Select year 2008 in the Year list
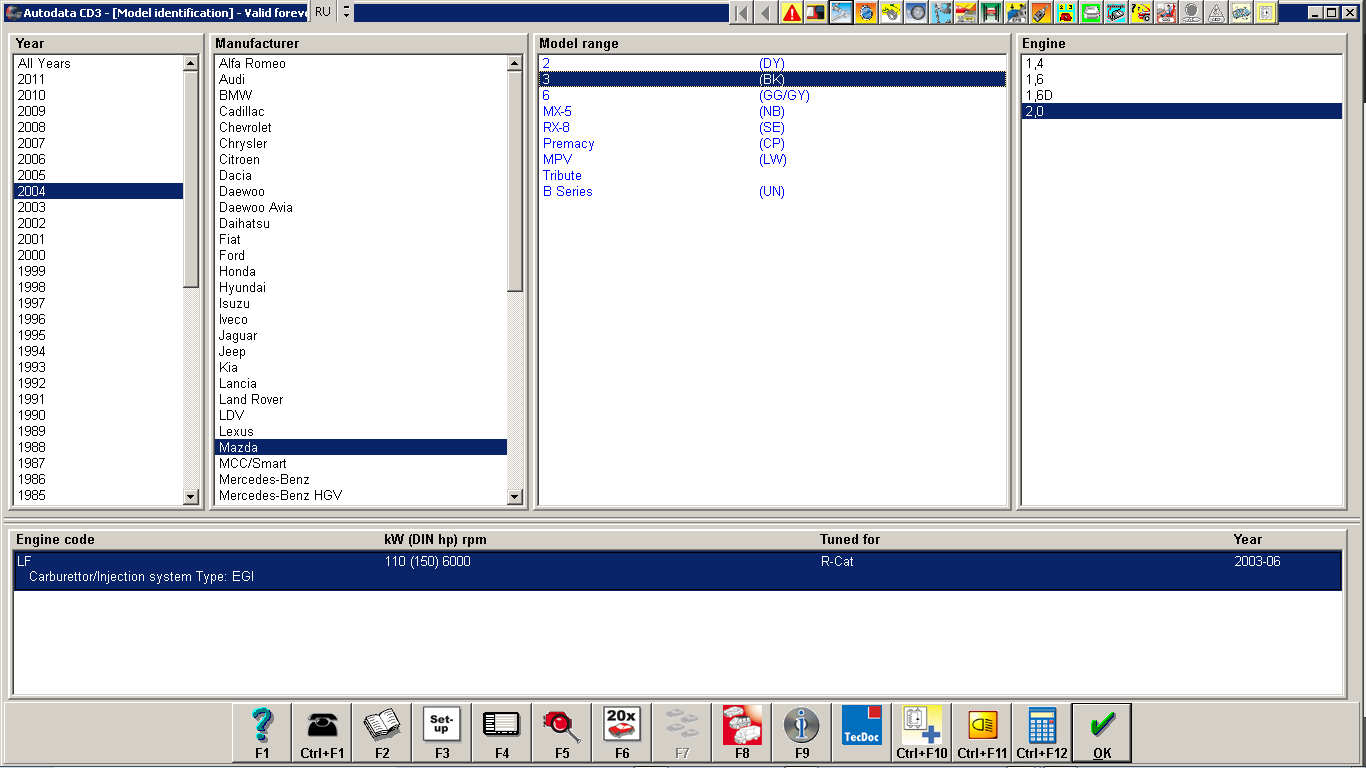This screenshot has width=1366, height=768. point(98,127)
